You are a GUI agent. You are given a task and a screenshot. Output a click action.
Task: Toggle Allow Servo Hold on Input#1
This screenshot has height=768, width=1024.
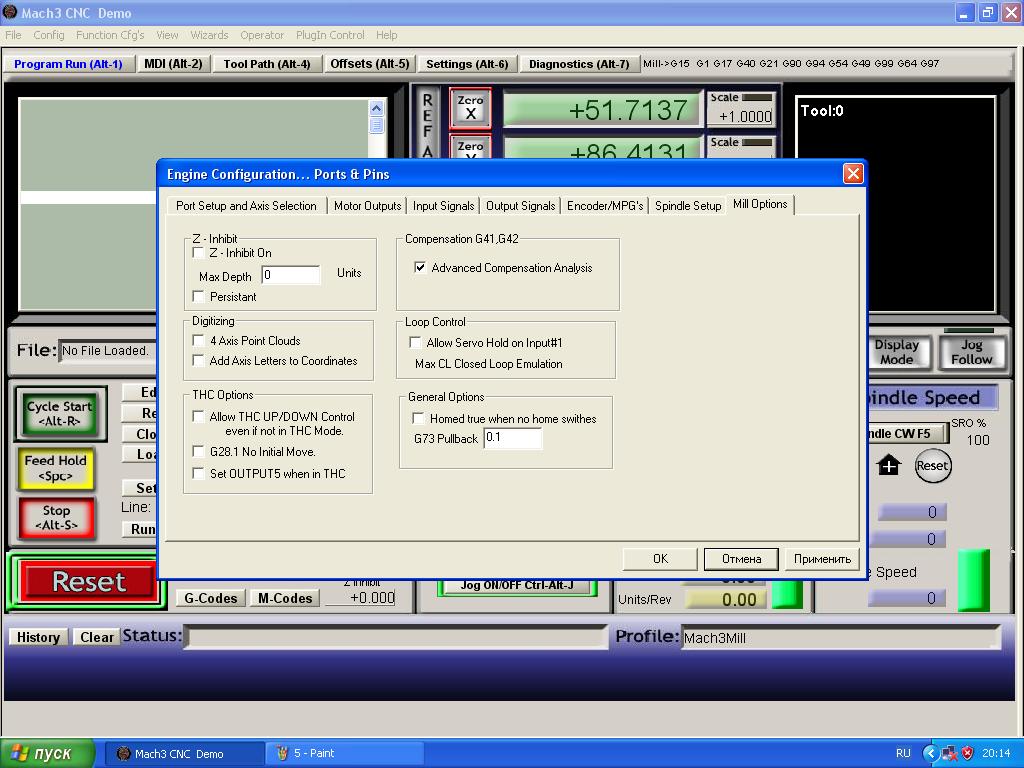(415, 342)
